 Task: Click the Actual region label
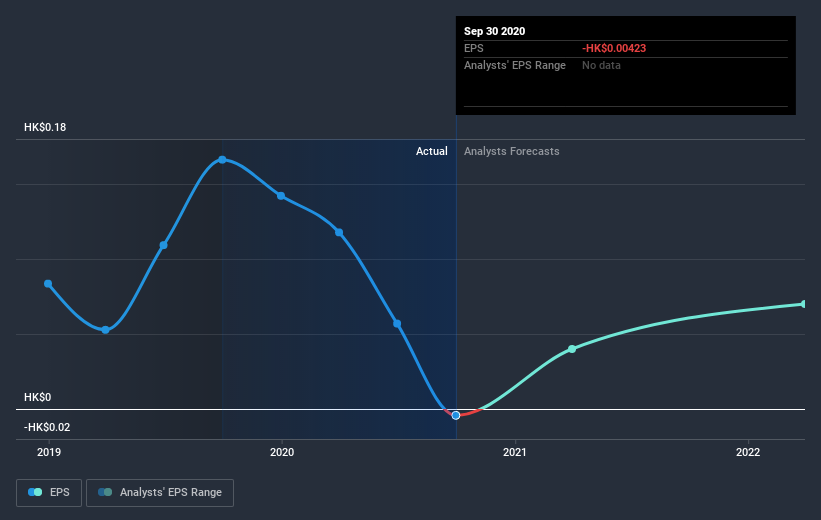(x=431, y=151)
